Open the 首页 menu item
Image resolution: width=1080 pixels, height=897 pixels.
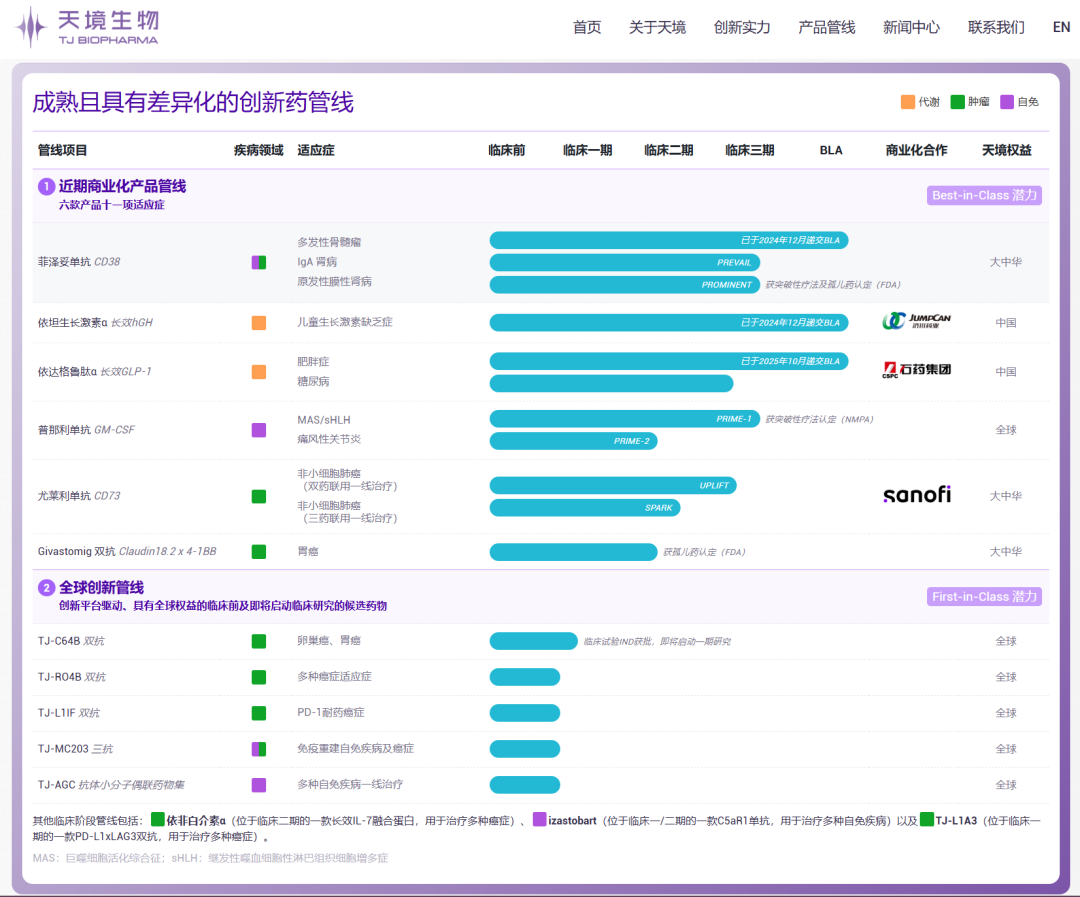point(587,27)
